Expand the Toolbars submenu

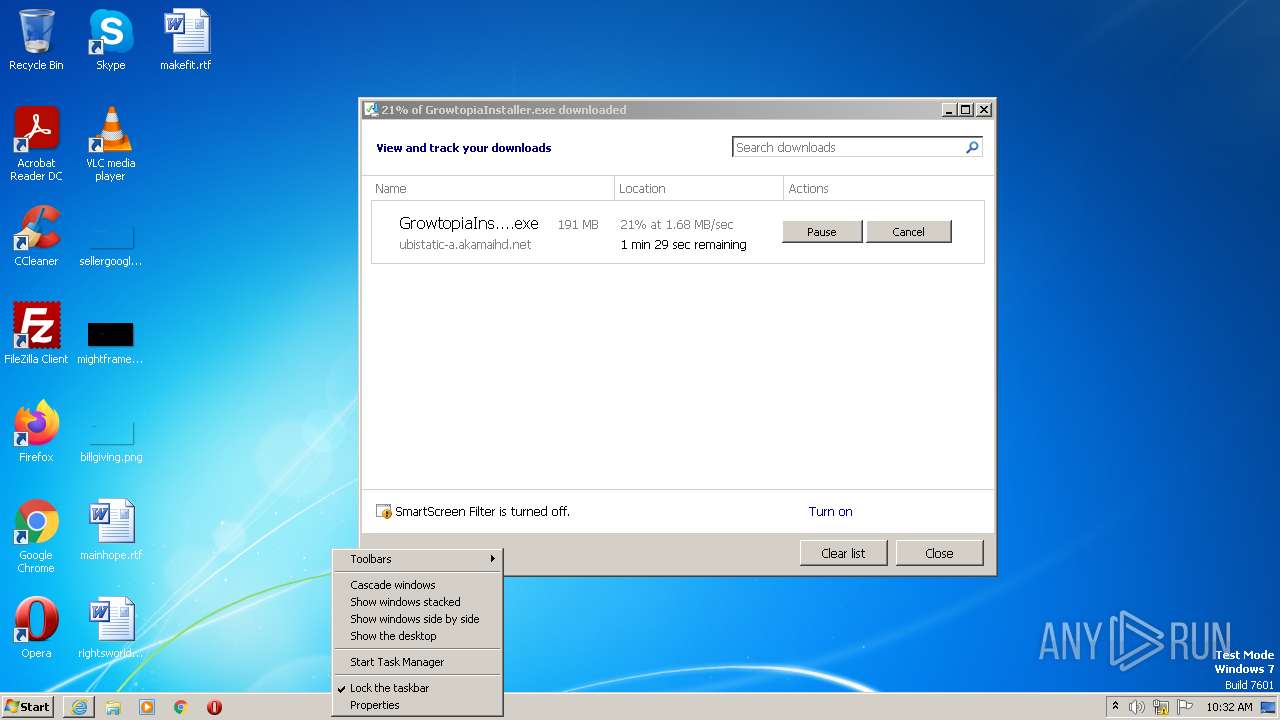(417, 559)
